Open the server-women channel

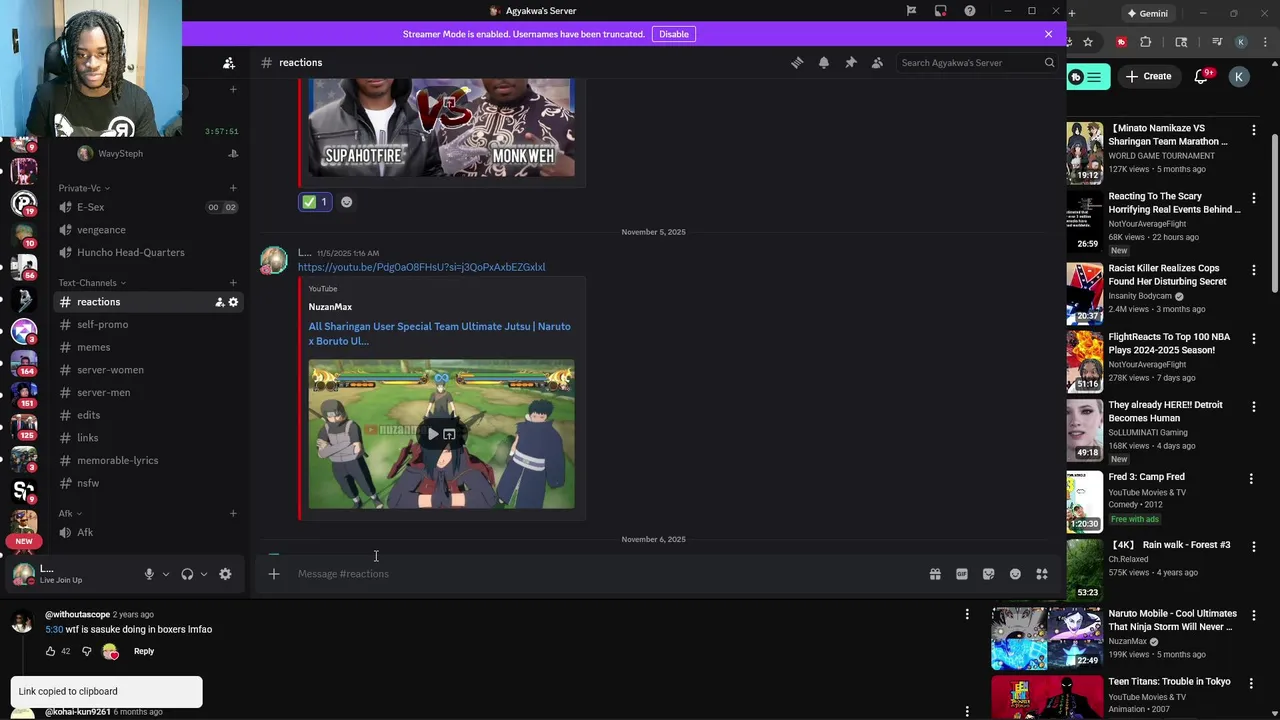click(x=148, y=370)
